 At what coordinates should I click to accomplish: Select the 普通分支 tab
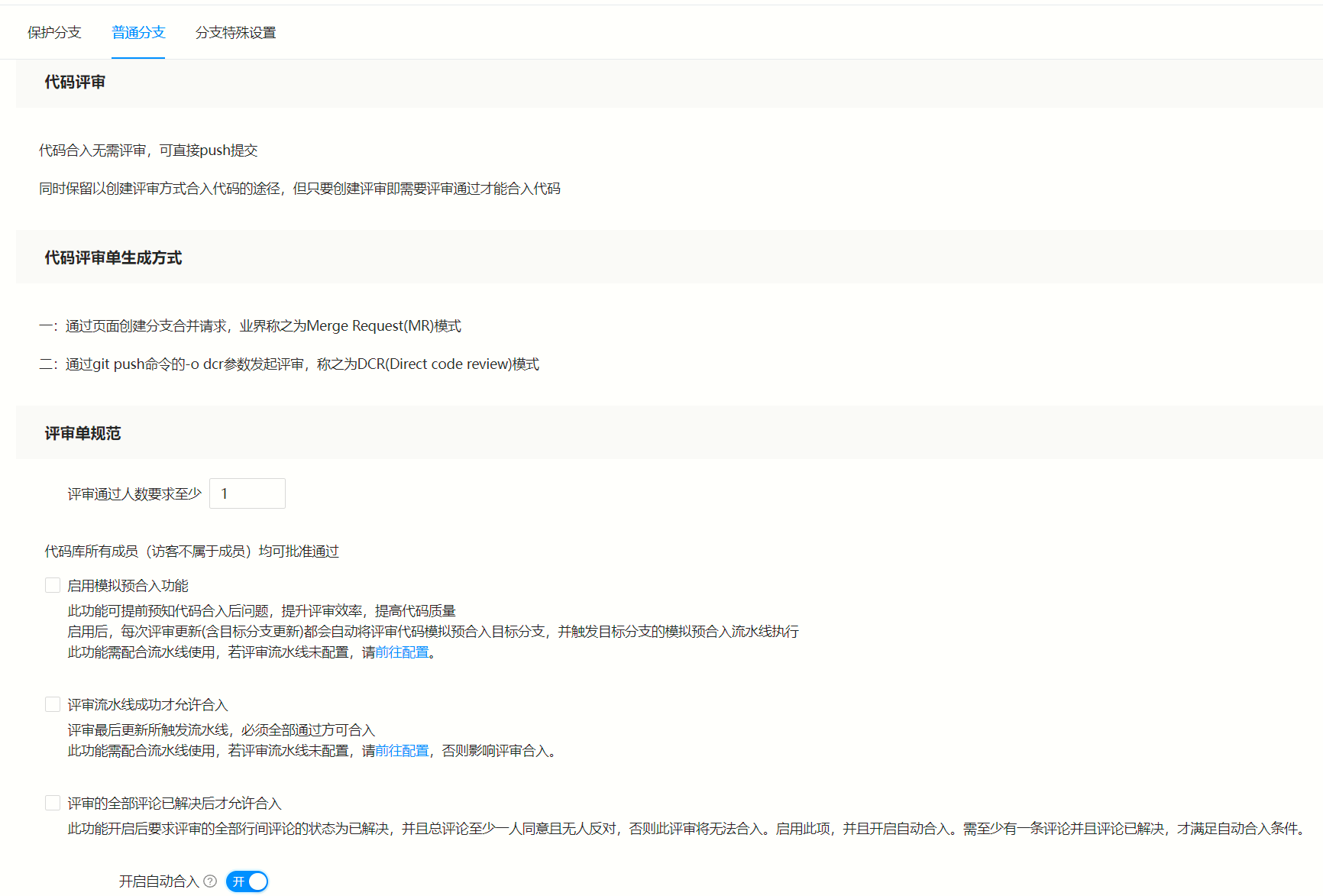coord(137,32)
